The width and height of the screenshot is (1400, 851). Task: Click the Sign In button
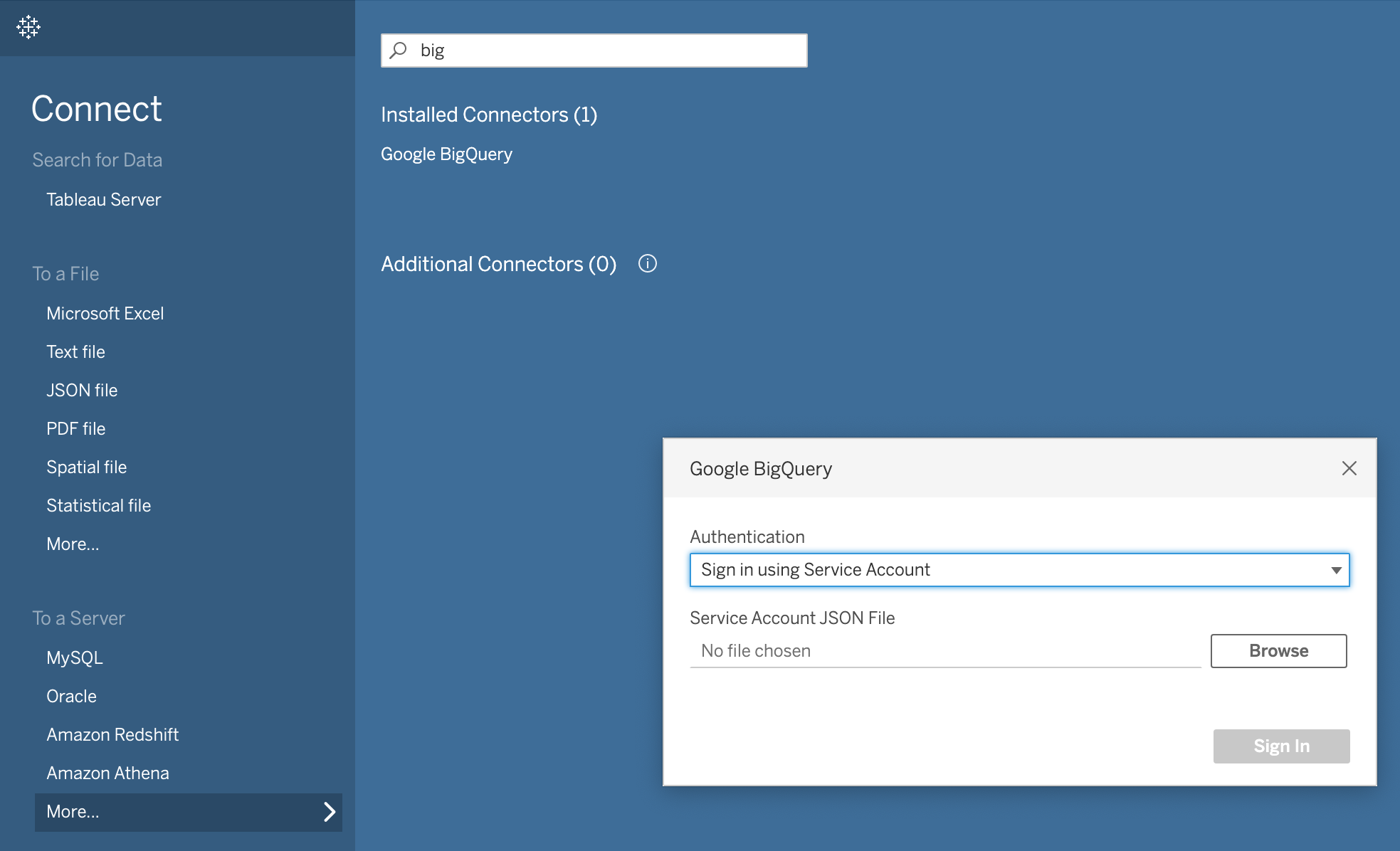point(1281,746)
